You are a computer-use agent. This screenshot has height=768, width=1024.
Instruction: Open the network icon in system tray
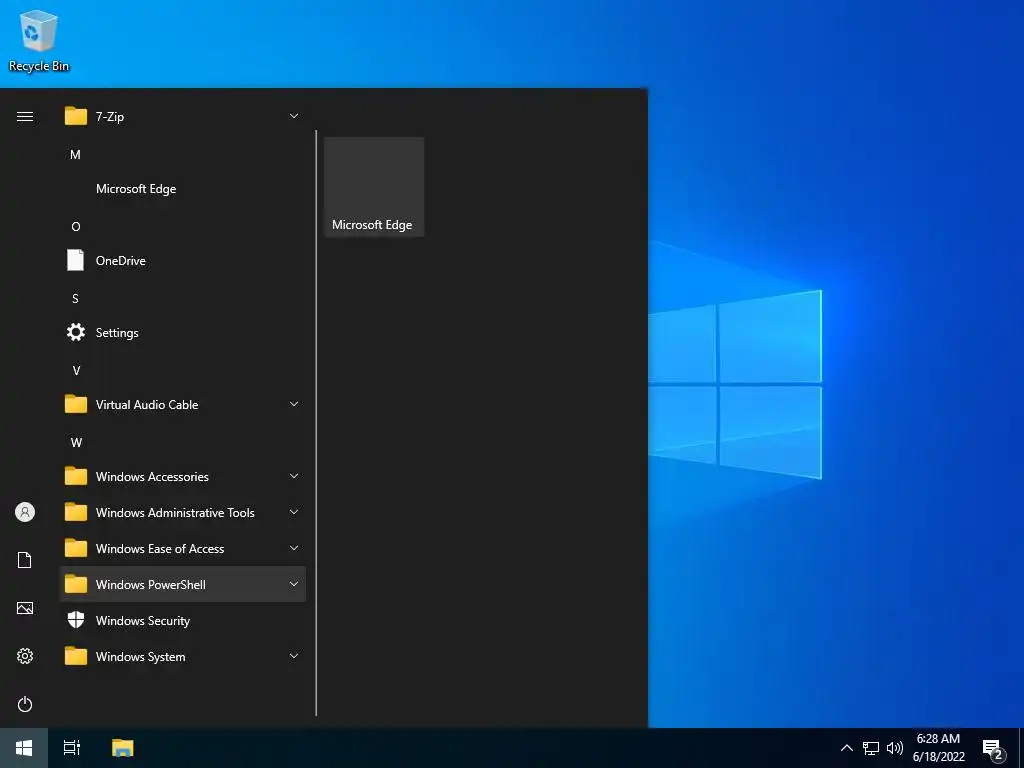871,748
